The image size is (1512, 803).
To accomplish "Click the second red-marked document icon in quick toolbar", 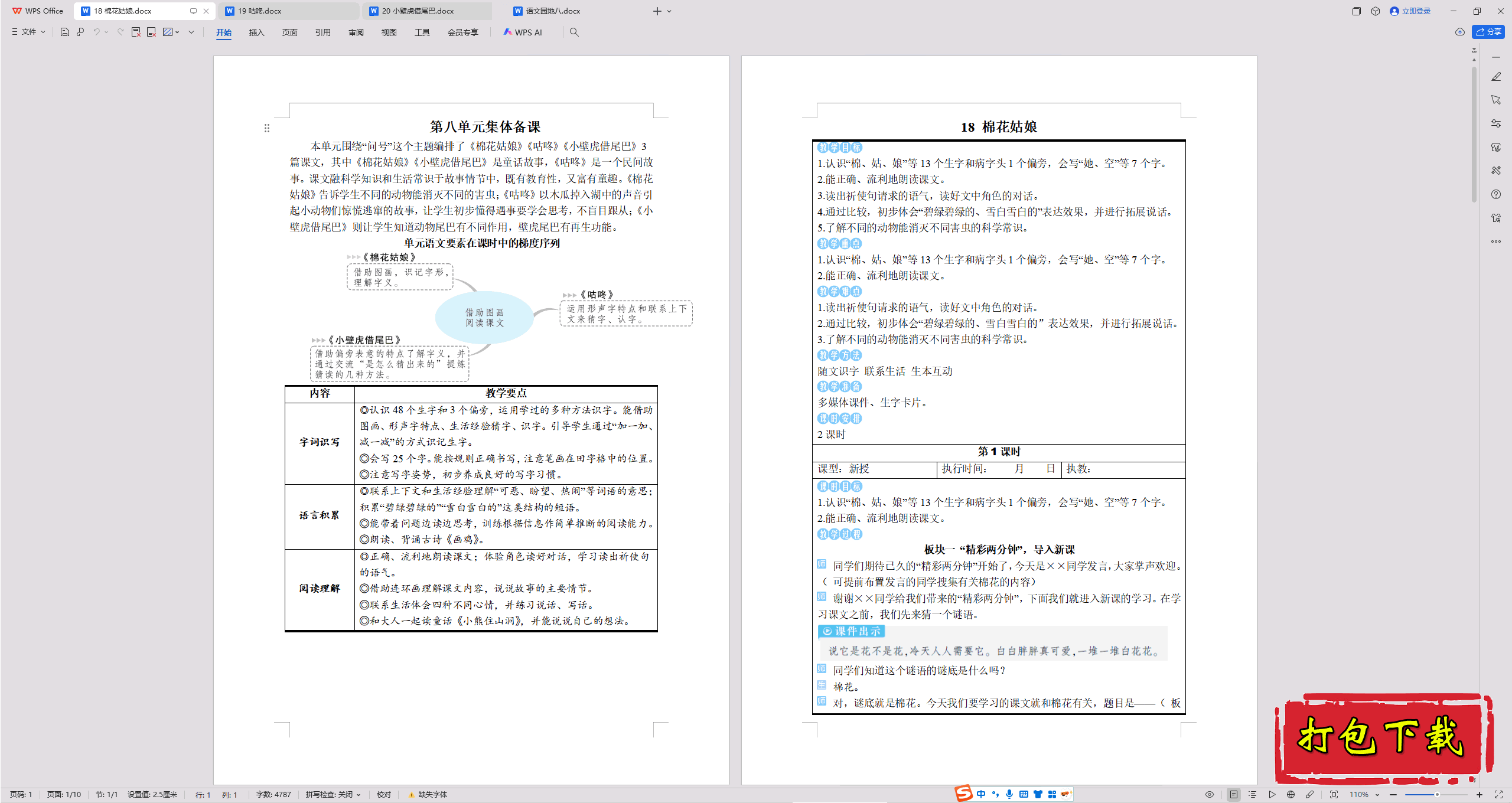I will pos(152,32).
